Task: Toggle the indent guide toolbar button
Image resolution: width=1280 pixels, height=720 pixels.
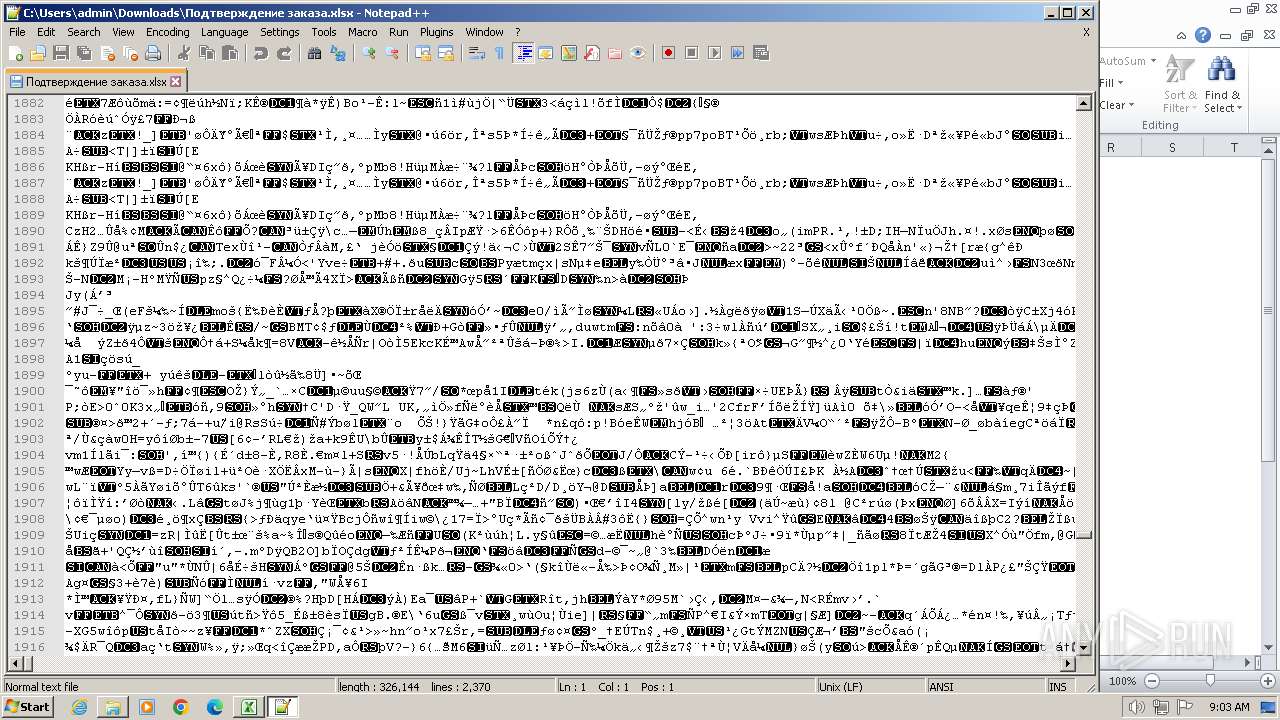Action: pos(523,53)
